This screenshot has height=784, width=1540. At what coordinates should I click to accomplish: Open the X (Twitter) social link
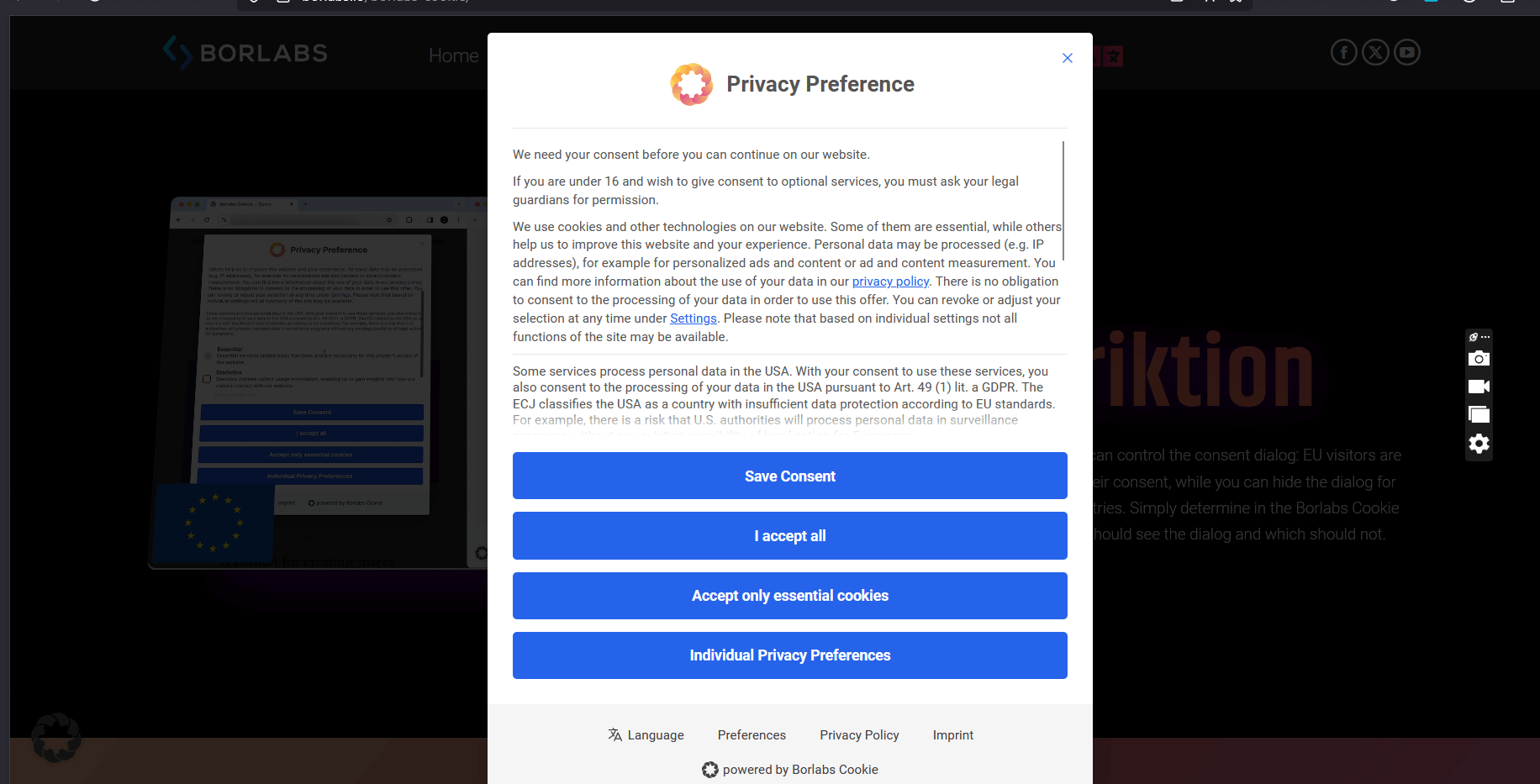(x=1375, y=53)
